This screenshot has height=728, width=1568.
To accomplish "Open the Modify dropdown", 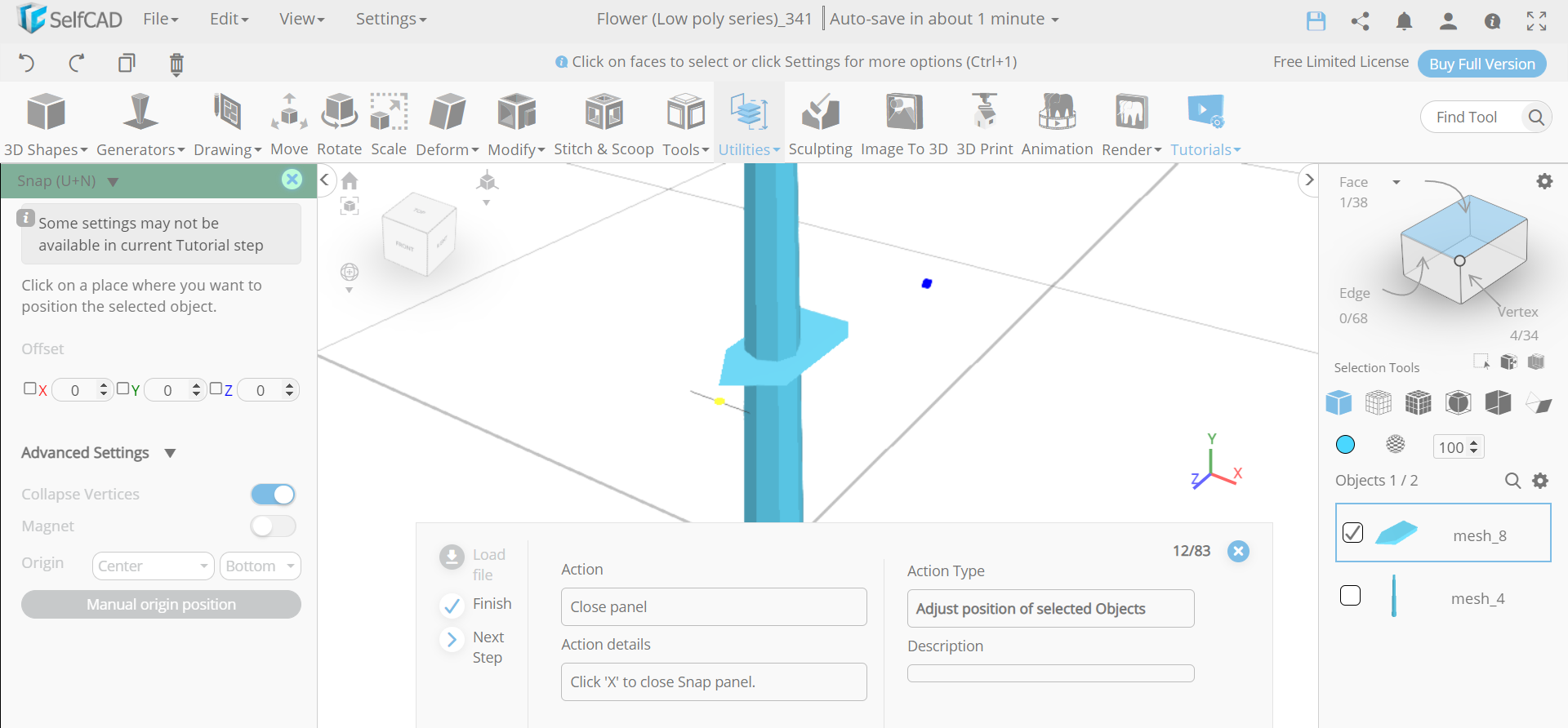I will 516,124.
